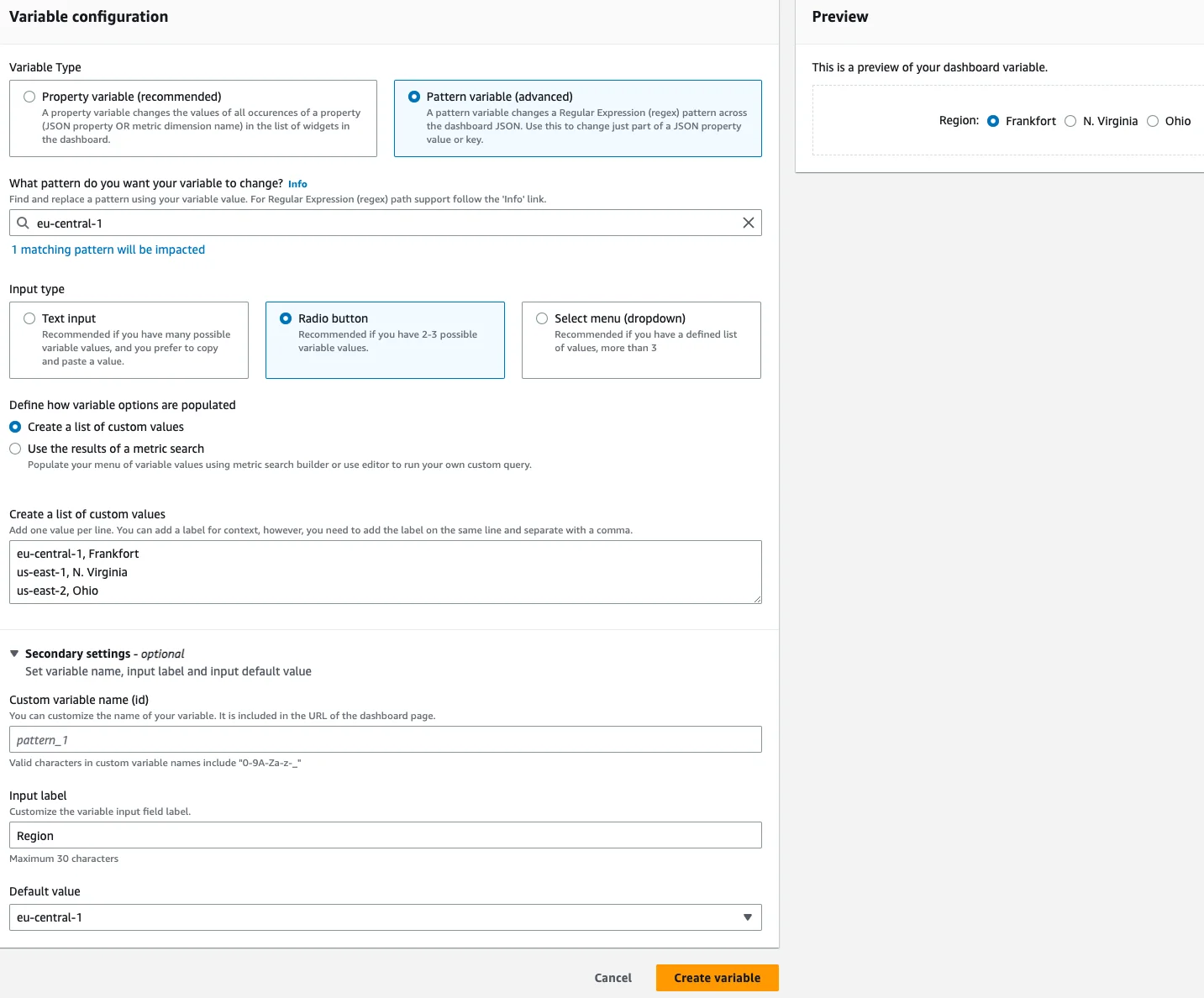Click the Custom variable name field
The height and width of the screenshot is (998, 1204).
[x=385, y=739]
